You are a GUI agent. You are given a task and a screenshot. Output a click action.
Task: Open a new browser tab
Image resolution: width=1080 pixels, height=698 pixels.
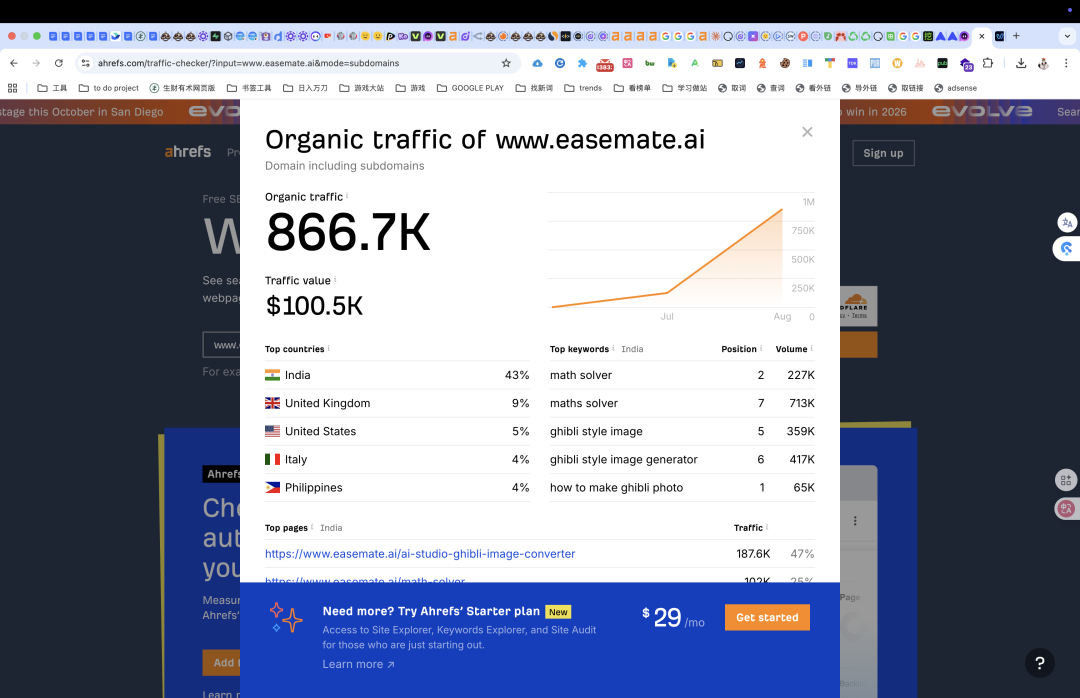tap(1016, 36)
